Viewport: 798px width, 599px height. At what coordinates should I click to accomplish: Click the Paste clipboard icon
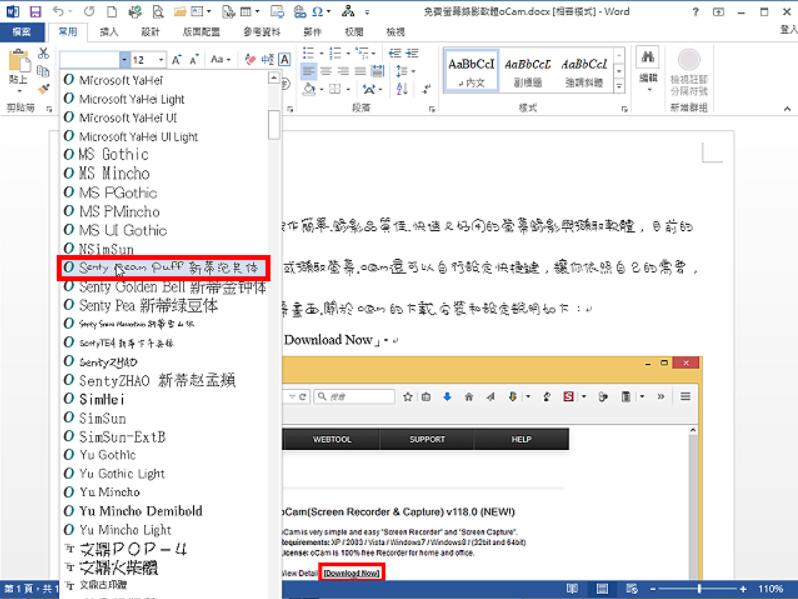tap(19, 61)
